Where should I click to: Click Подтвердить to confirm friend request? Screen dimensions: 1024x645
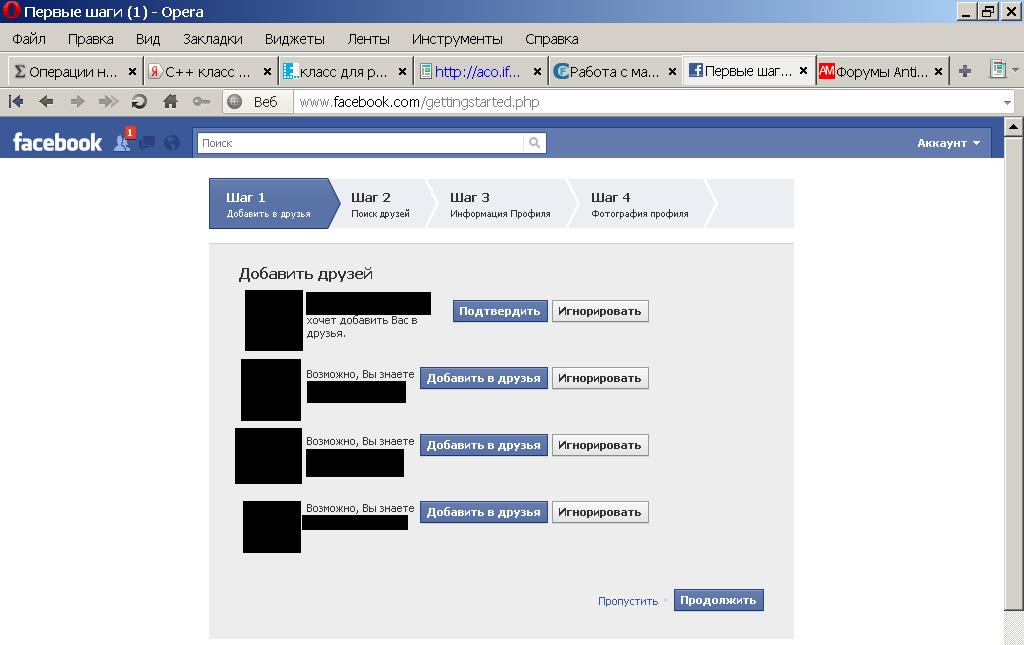[500, 311]
